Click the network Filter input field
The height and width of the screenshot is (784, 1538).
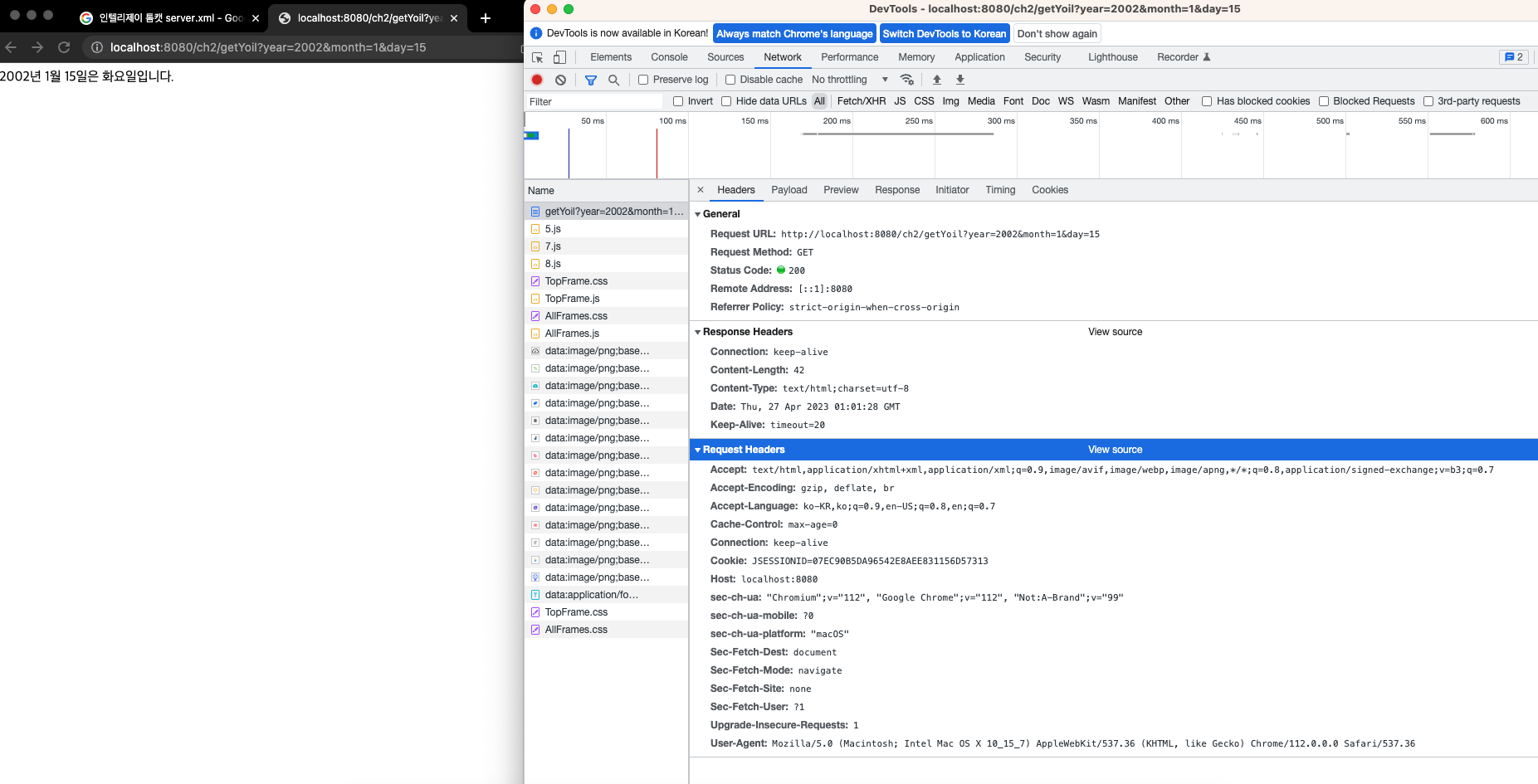click(594, 101)
